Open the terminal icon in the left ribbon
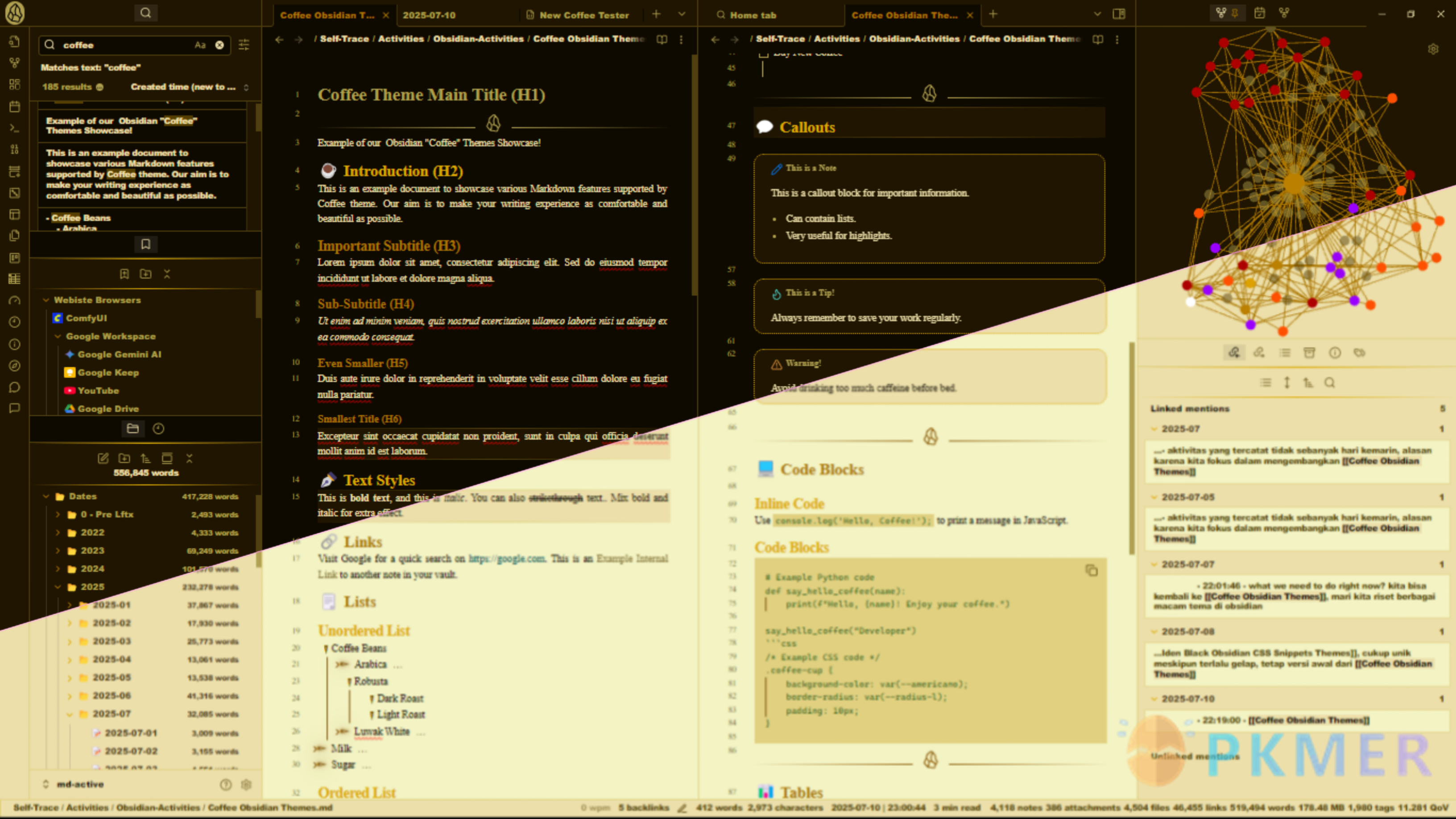This screenshot has height=819, width=1456. point(15,128)
